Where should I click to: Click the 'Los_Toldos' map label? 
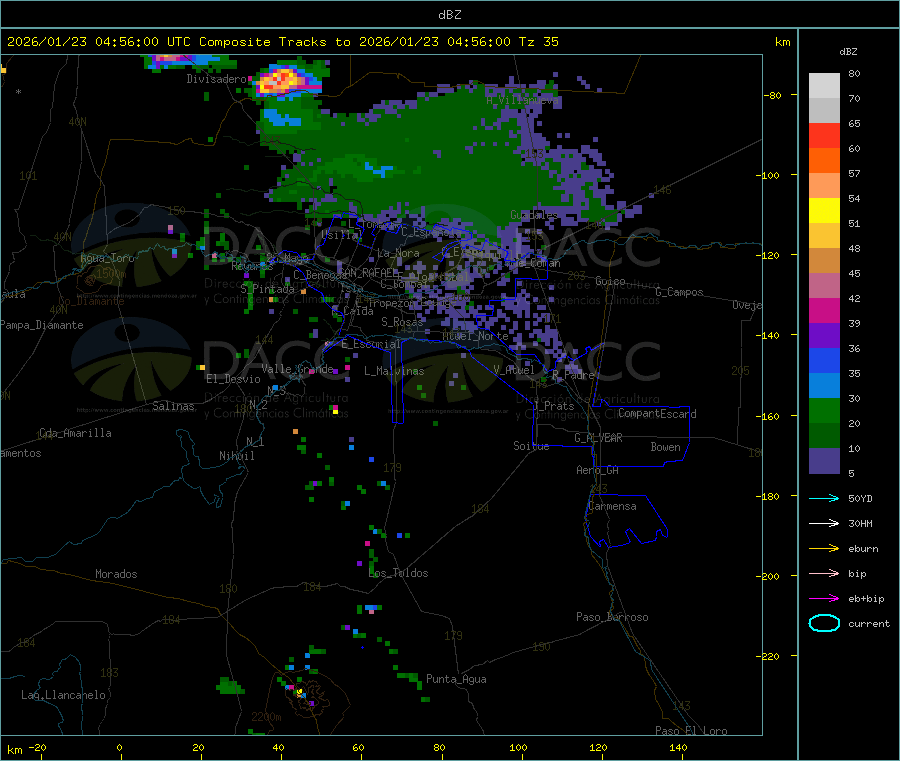(x=398, y=573)
